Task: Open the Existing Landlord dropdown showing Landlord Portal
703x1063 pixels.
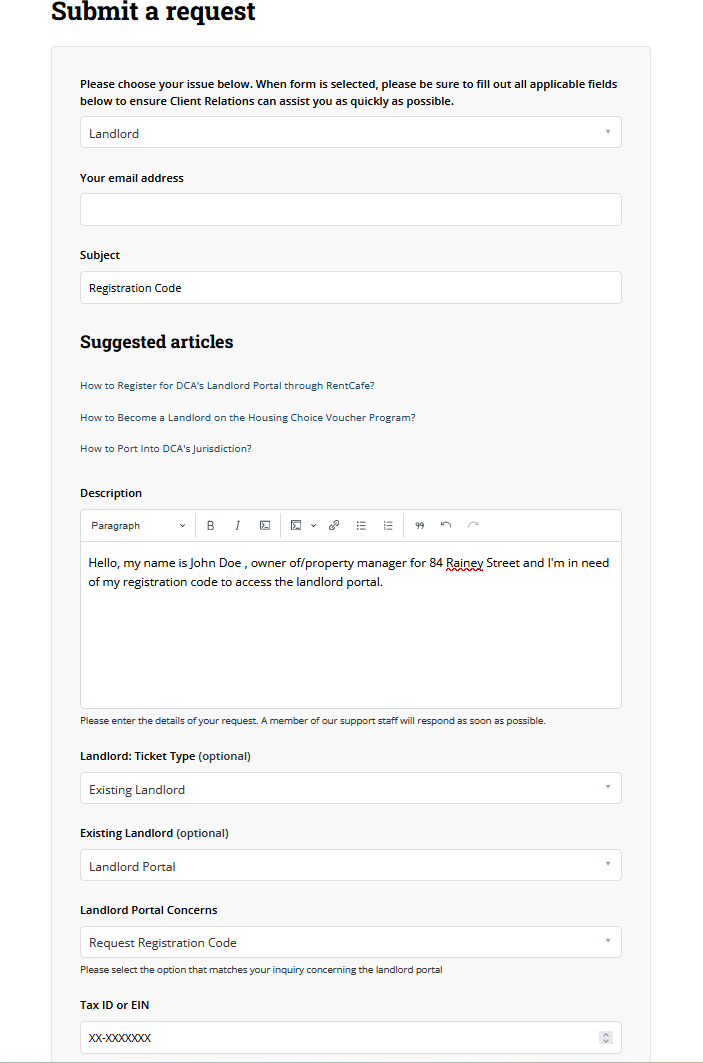Action: [x=350, y=866]
